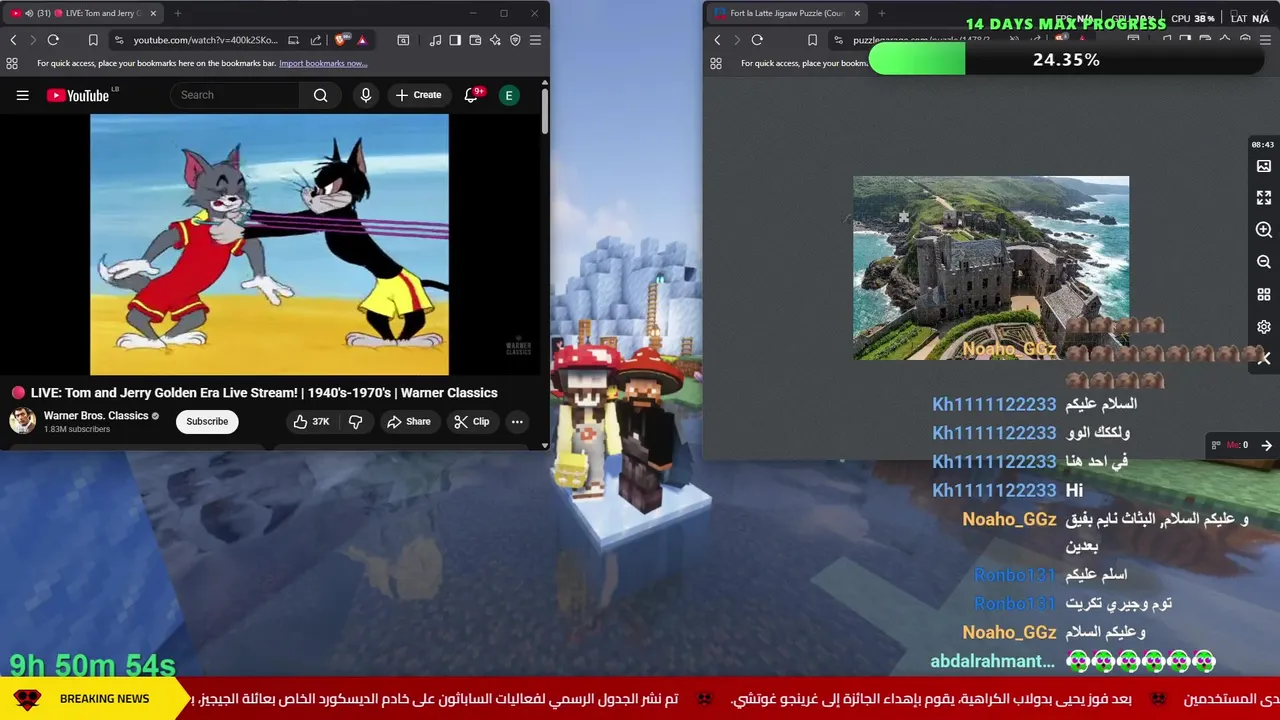Mute the audio on the YouTube tab
The height and width of the screenshot is (720, 1280).
(28, 13)
